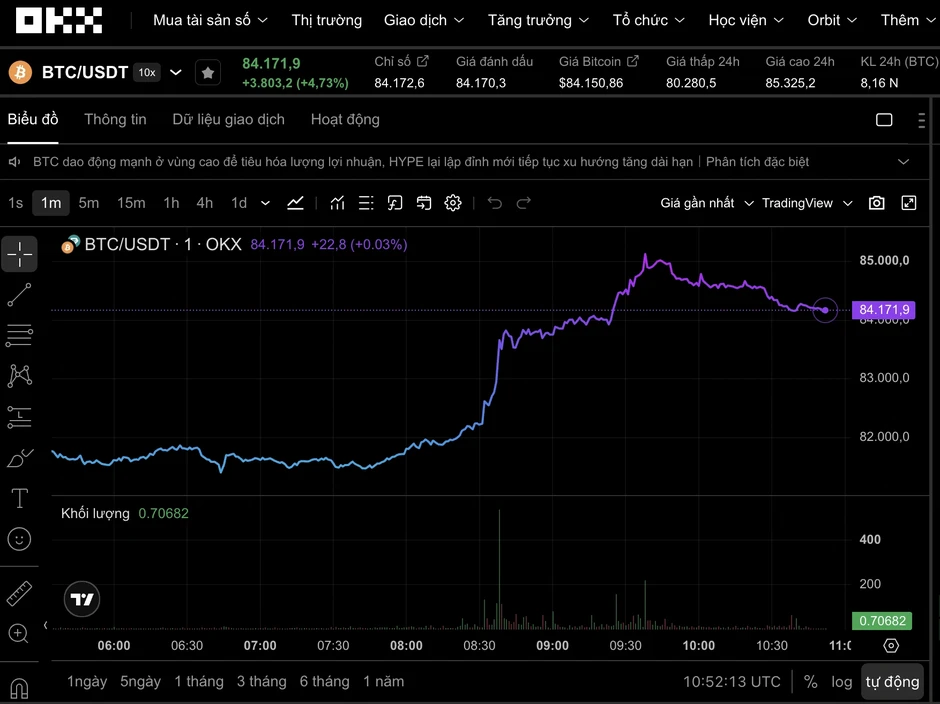This screenshot has width=940, height=704.
Task: Set range to 1 tháng
Action: (199, 682)
